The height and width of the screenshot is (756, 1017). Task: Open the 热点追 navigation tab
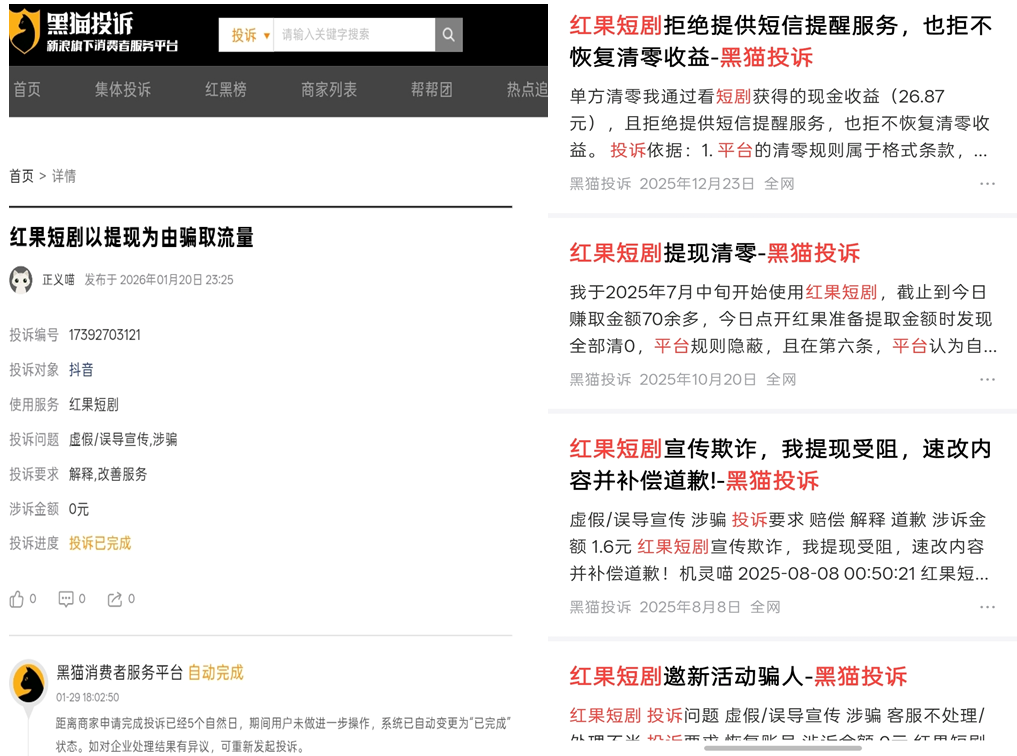click(527, 89)
